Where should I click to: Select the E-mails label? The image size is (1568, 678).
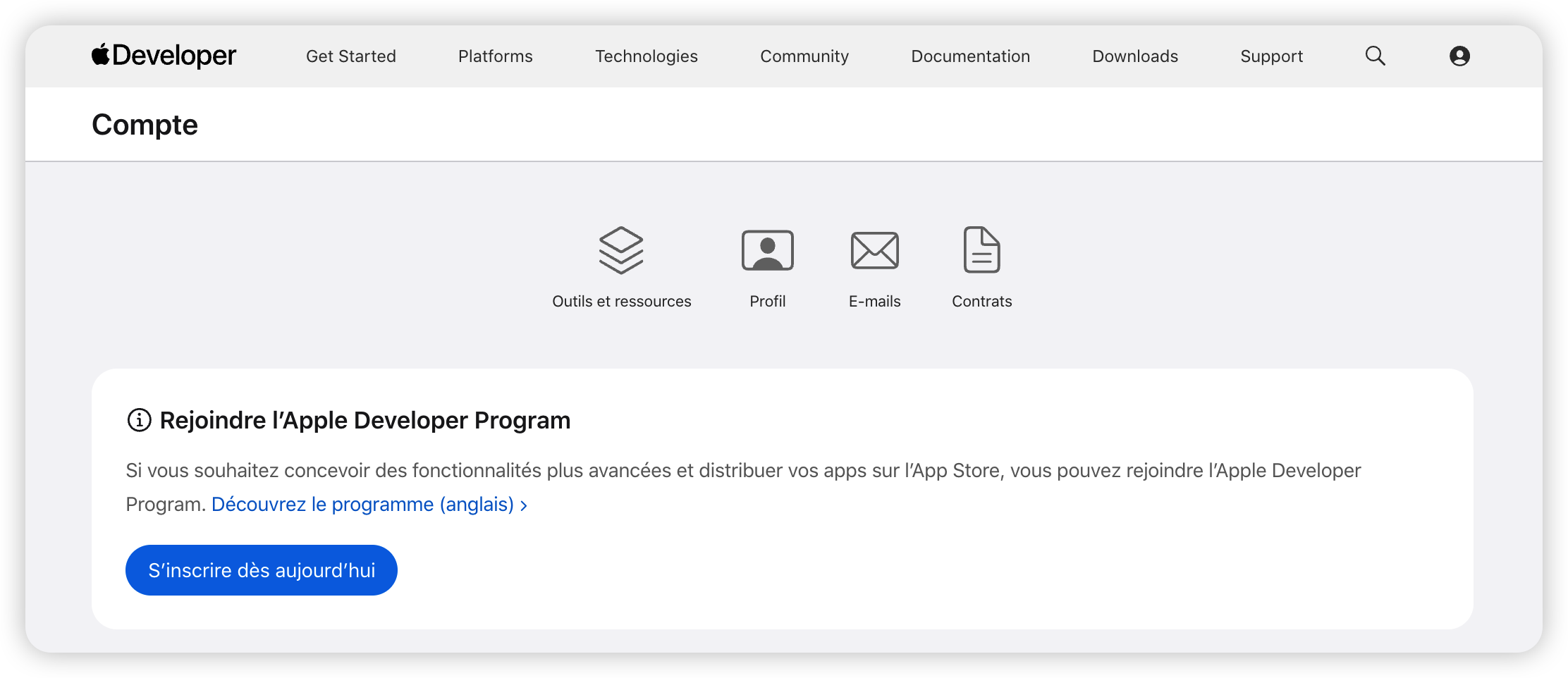pyautogui.click(x=874, y=302)
